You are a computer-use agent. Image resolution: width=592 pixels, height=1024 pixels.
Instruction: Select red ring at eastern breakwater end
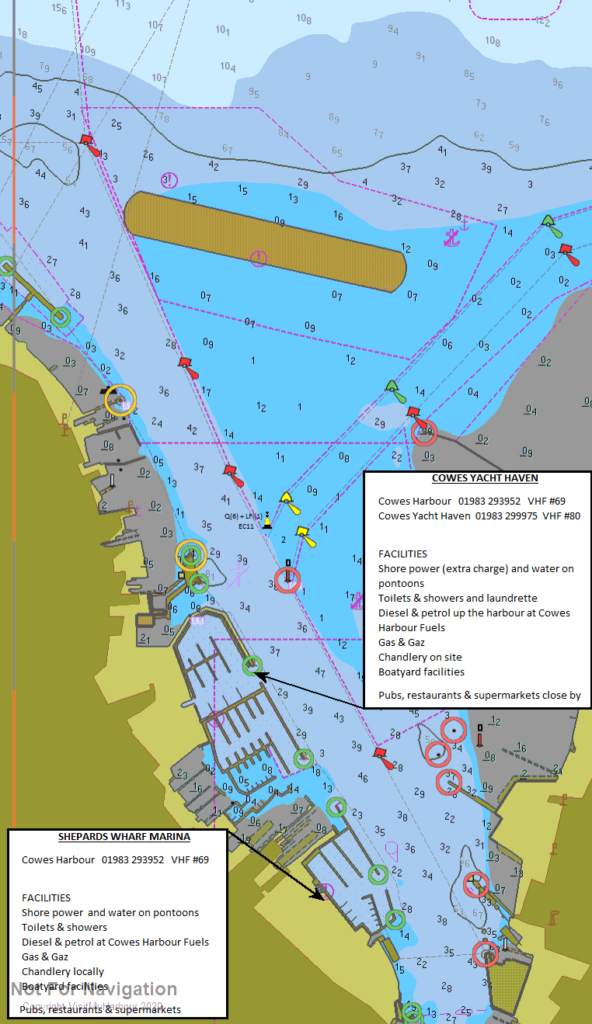pos(424,432)
